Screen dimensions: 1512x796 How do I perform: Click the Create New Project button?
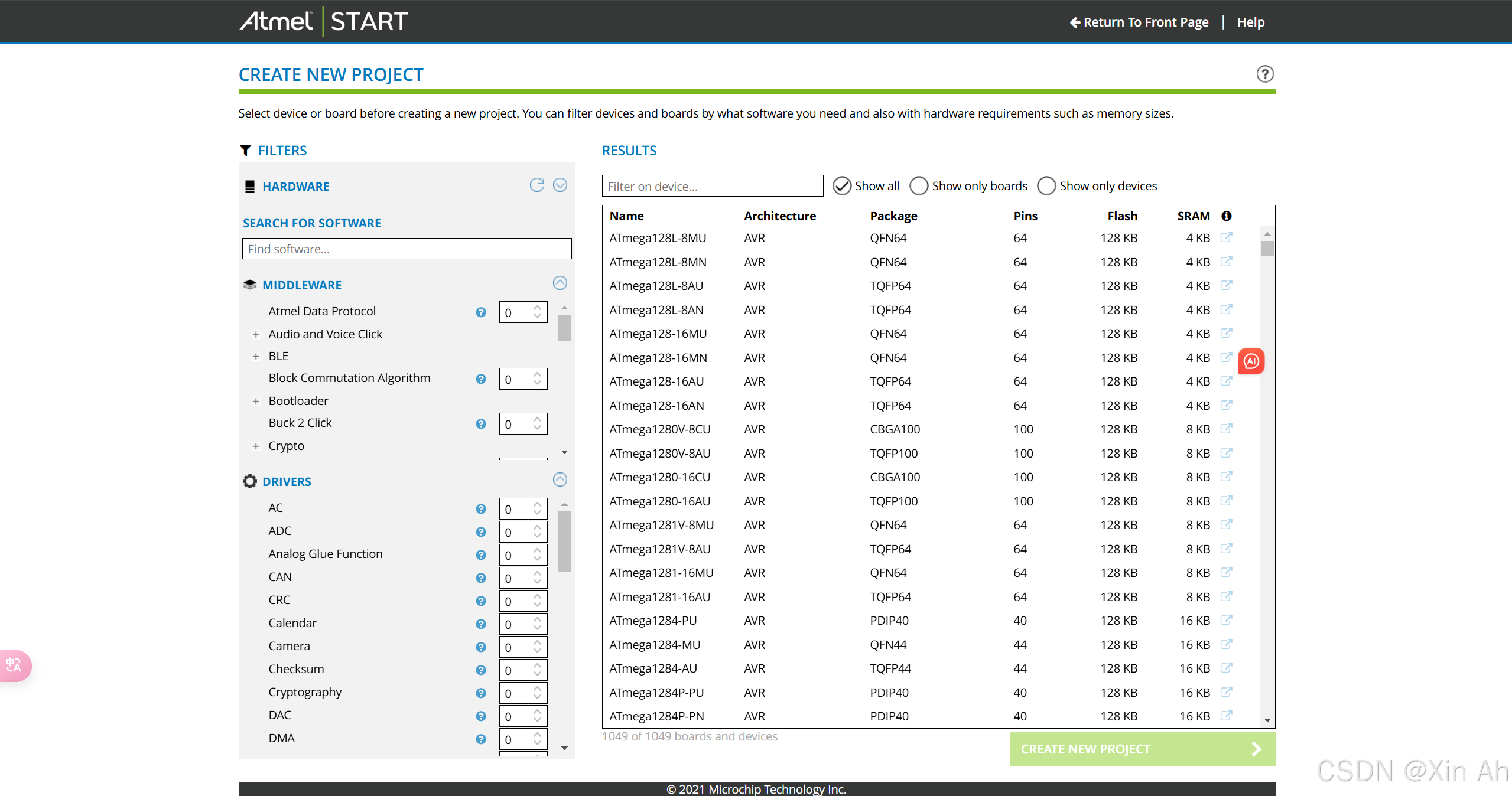point(1142,749)
